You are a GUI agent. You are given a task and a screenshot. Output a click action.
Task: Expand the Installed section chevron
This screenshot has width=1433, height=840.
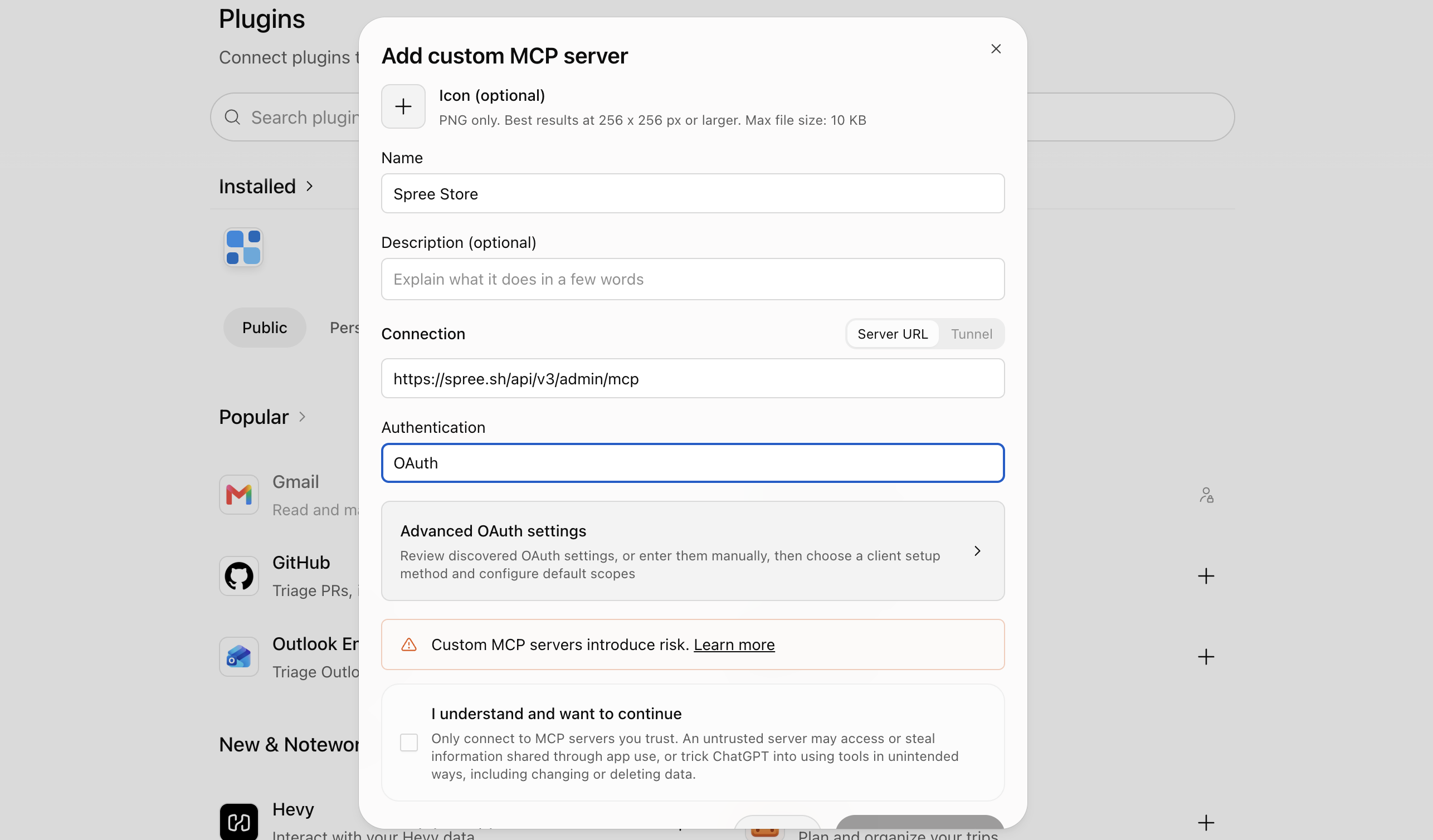tap(309, 187)
